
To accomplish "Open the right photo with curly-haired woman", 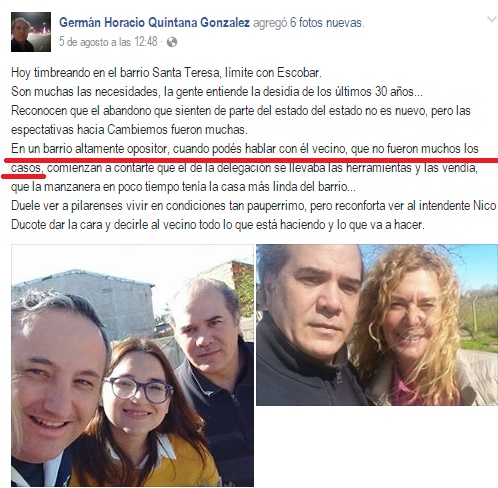I will (377, 325).
